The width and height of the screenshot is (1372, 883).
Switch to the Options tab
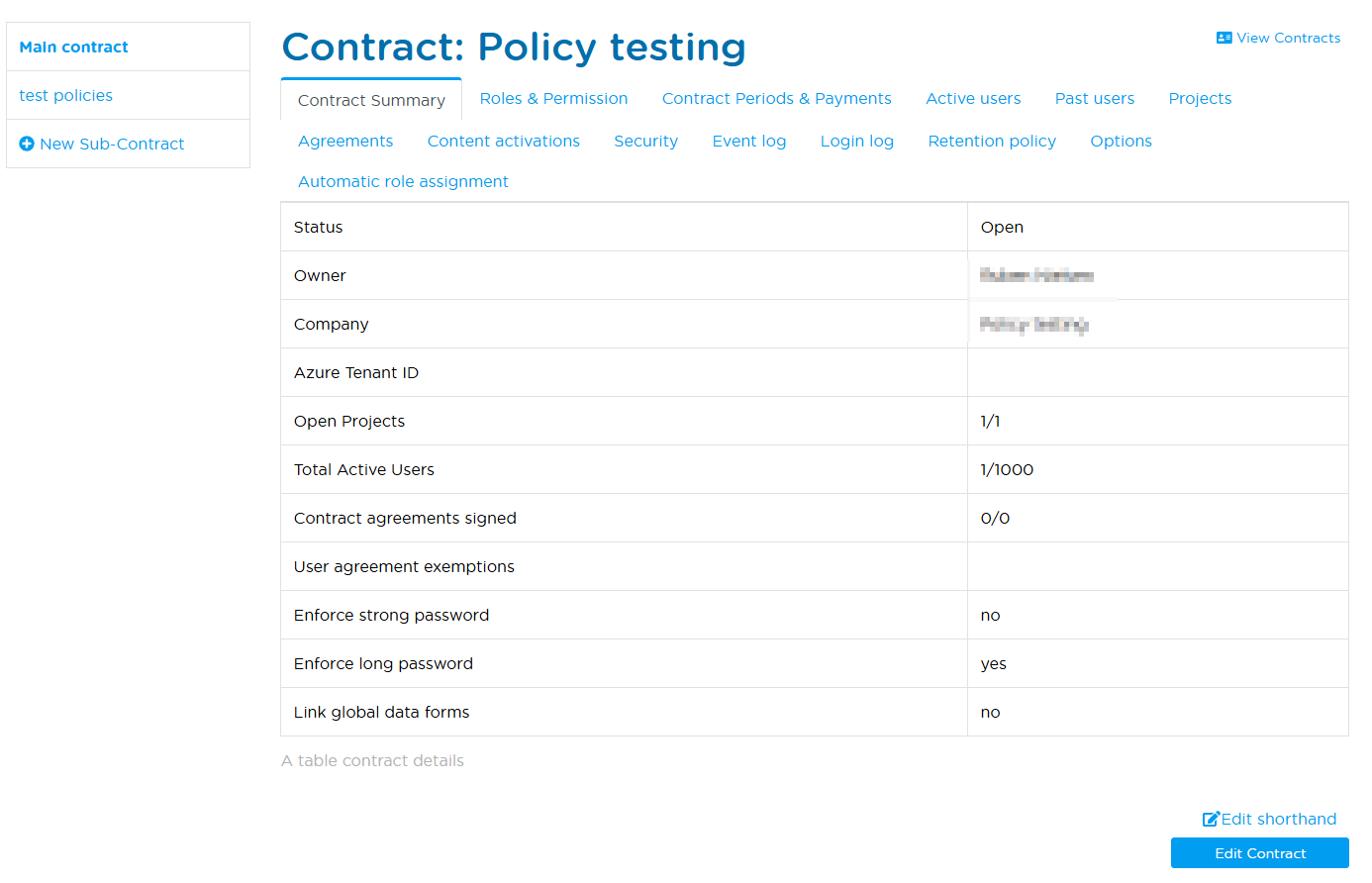point(1121,141)
